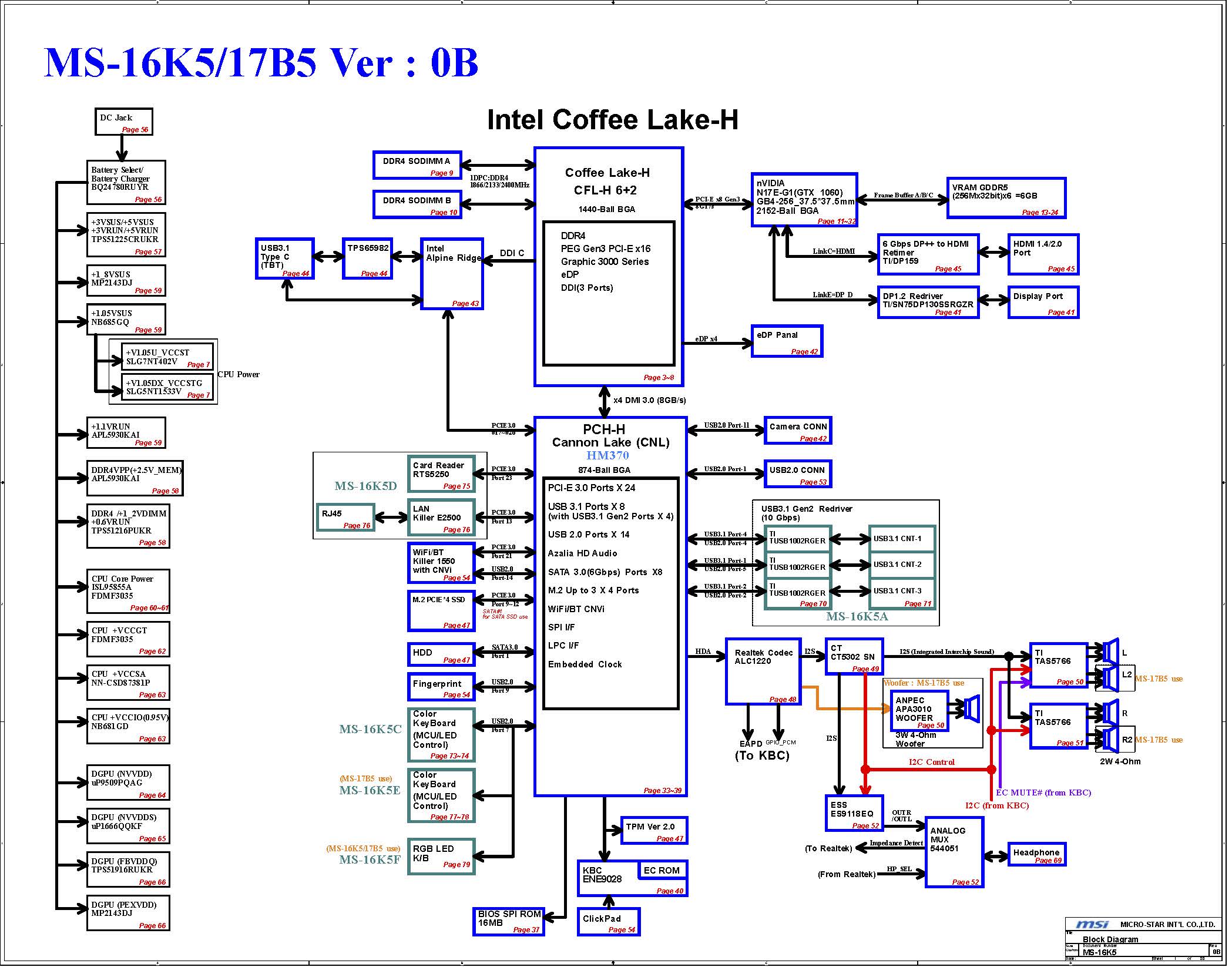Click the CPU Core Power ISL95855A box
This screenshot has height=967, width=1232.
point(129,593)
